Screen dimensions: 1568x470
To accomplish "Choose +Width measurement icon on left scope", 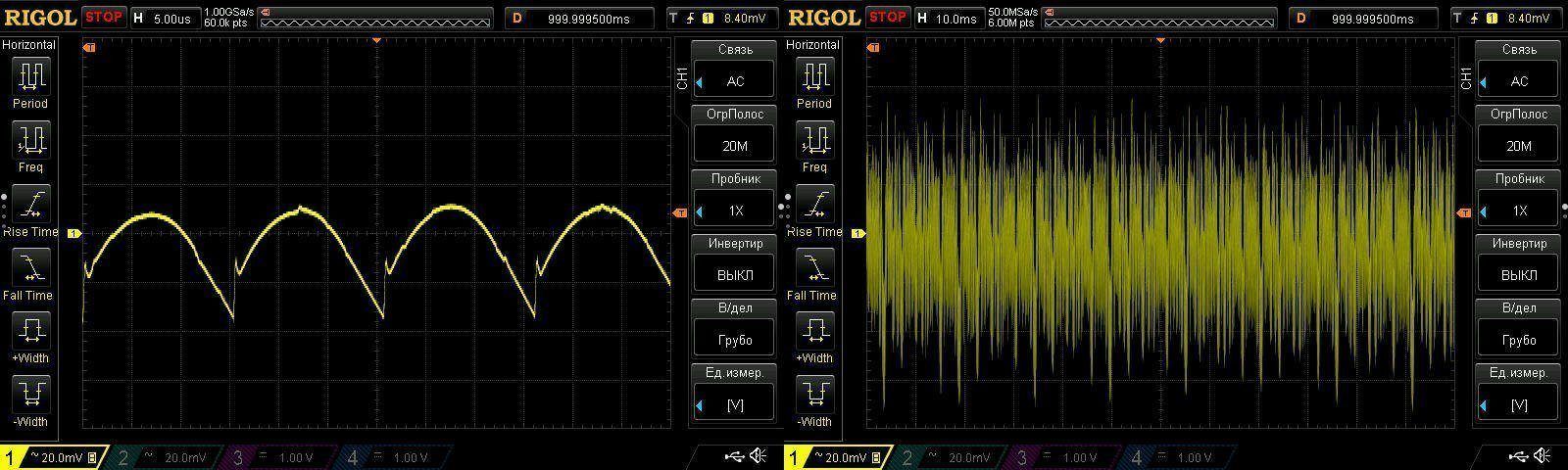I will click(30, 331).
